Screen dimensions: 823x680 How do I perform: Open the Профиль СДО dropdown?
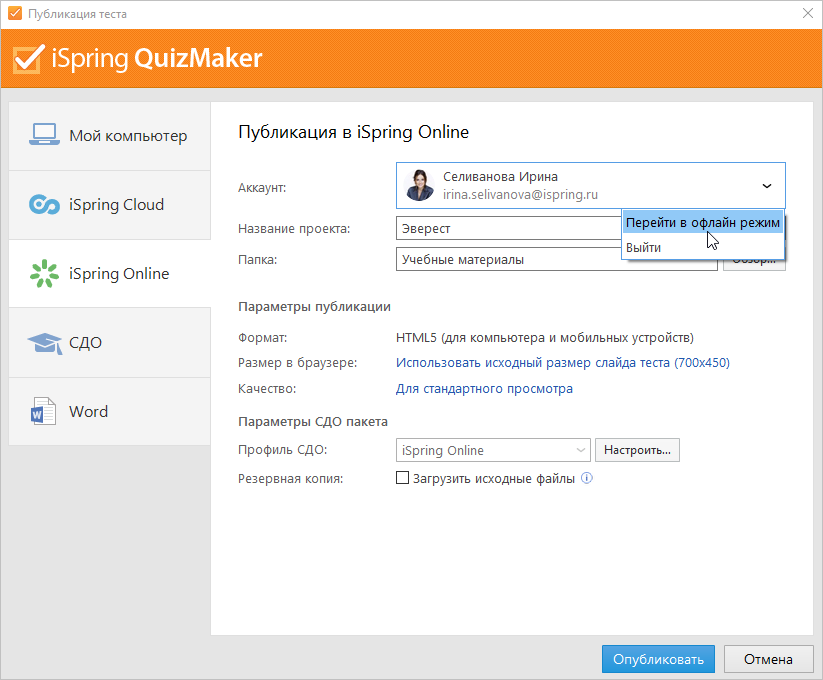tap(493, 450)
